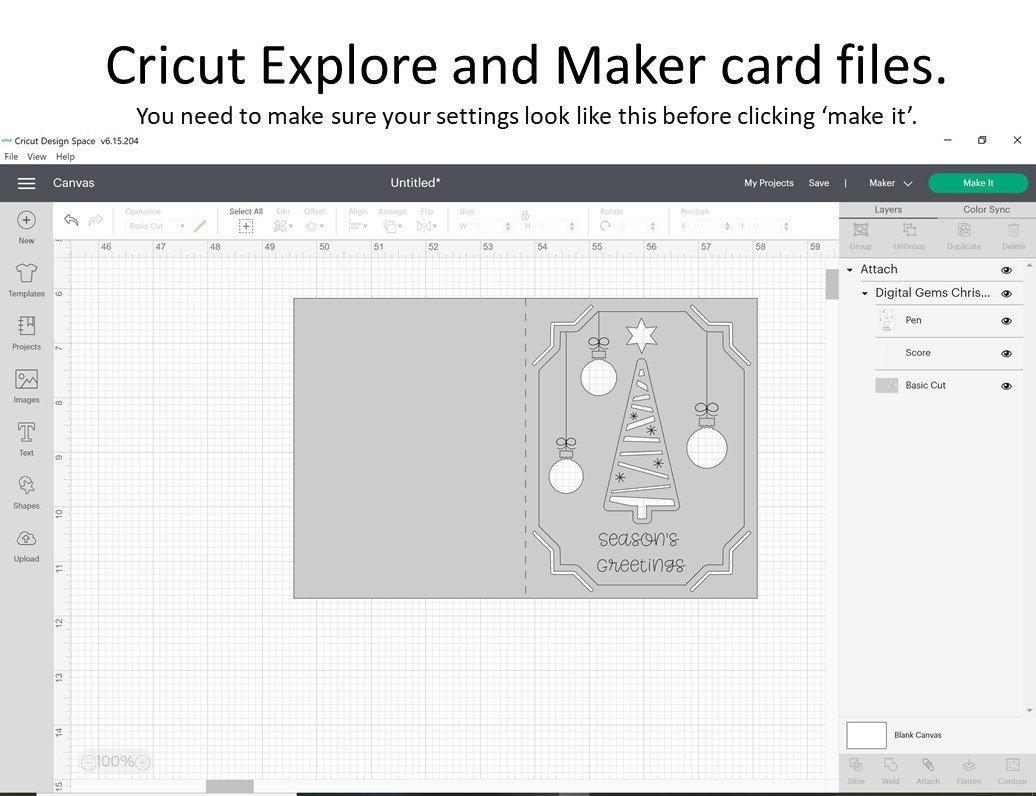Open My Projects
This screenshot has width=1036, height=796.
(x=768, y=183)
